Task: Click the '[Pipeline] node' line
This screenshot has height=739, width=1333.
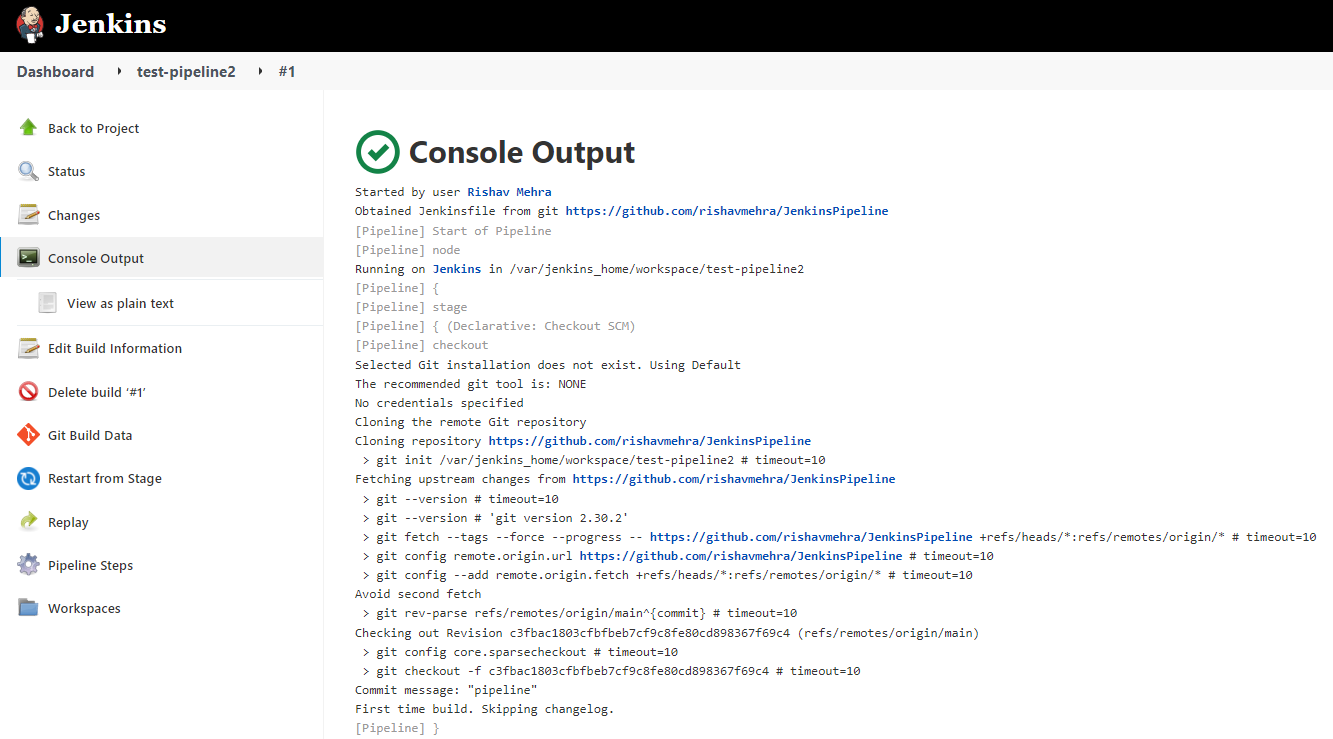Action: [408, 250]
